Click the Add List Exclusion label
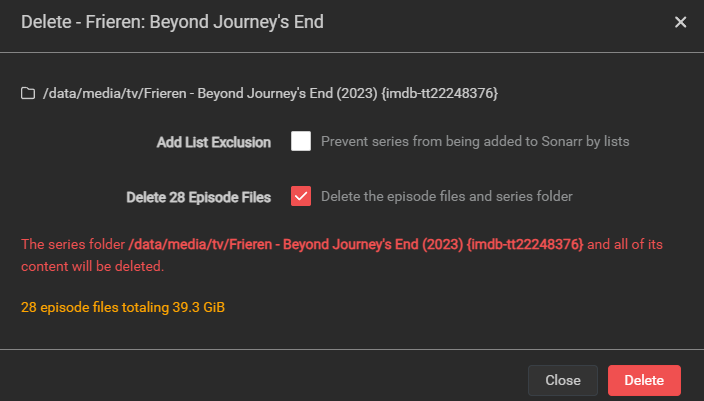This screenshot has height=401, width=704. point(214,142)
